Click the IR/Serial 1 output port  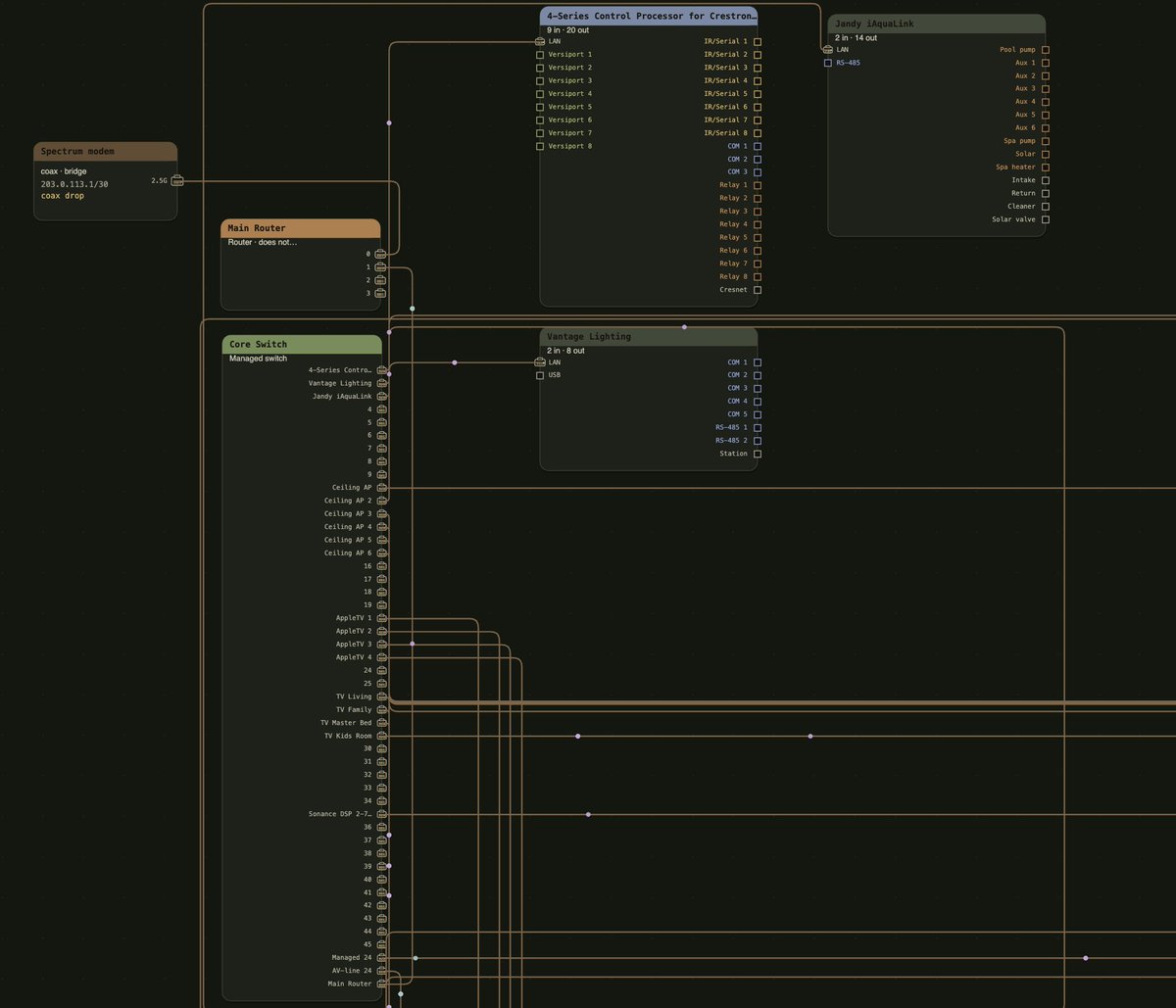click(758, 42)
